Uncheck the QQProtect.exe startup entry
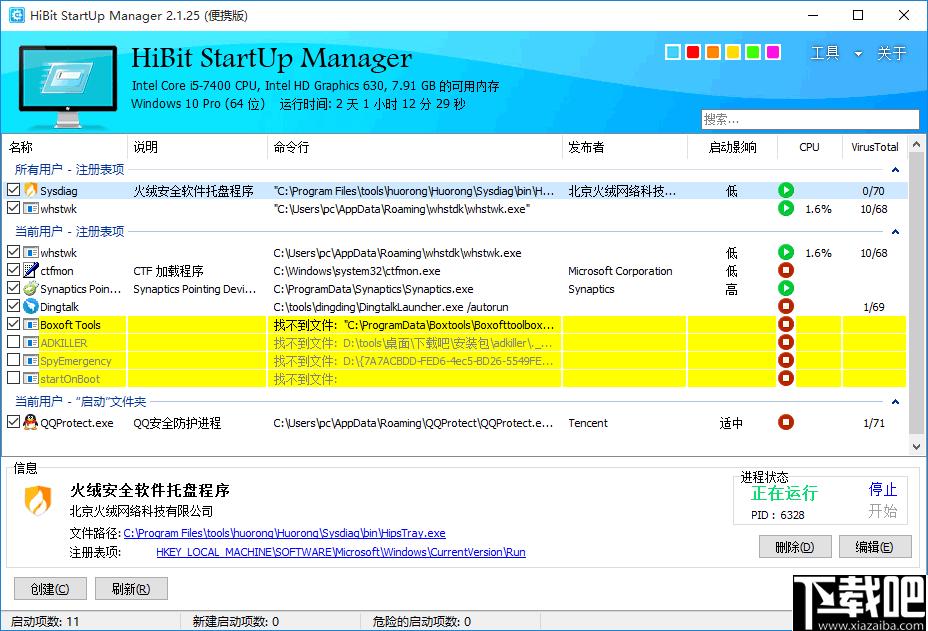The height and width of the screenshot is (631, 928). click(13, 422)
